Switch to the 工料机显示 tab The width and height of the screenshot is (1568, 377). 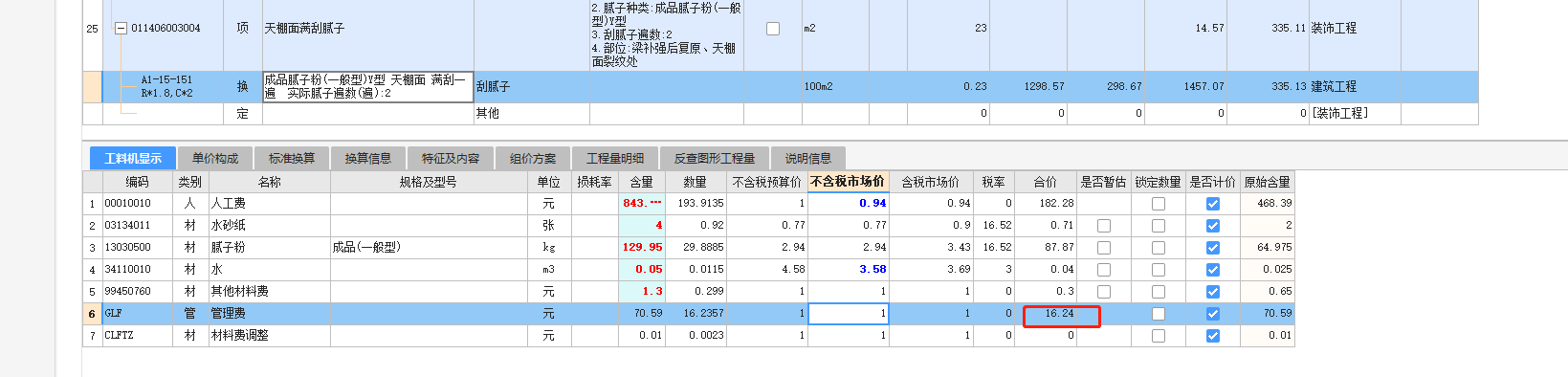[x=133, y=158]
